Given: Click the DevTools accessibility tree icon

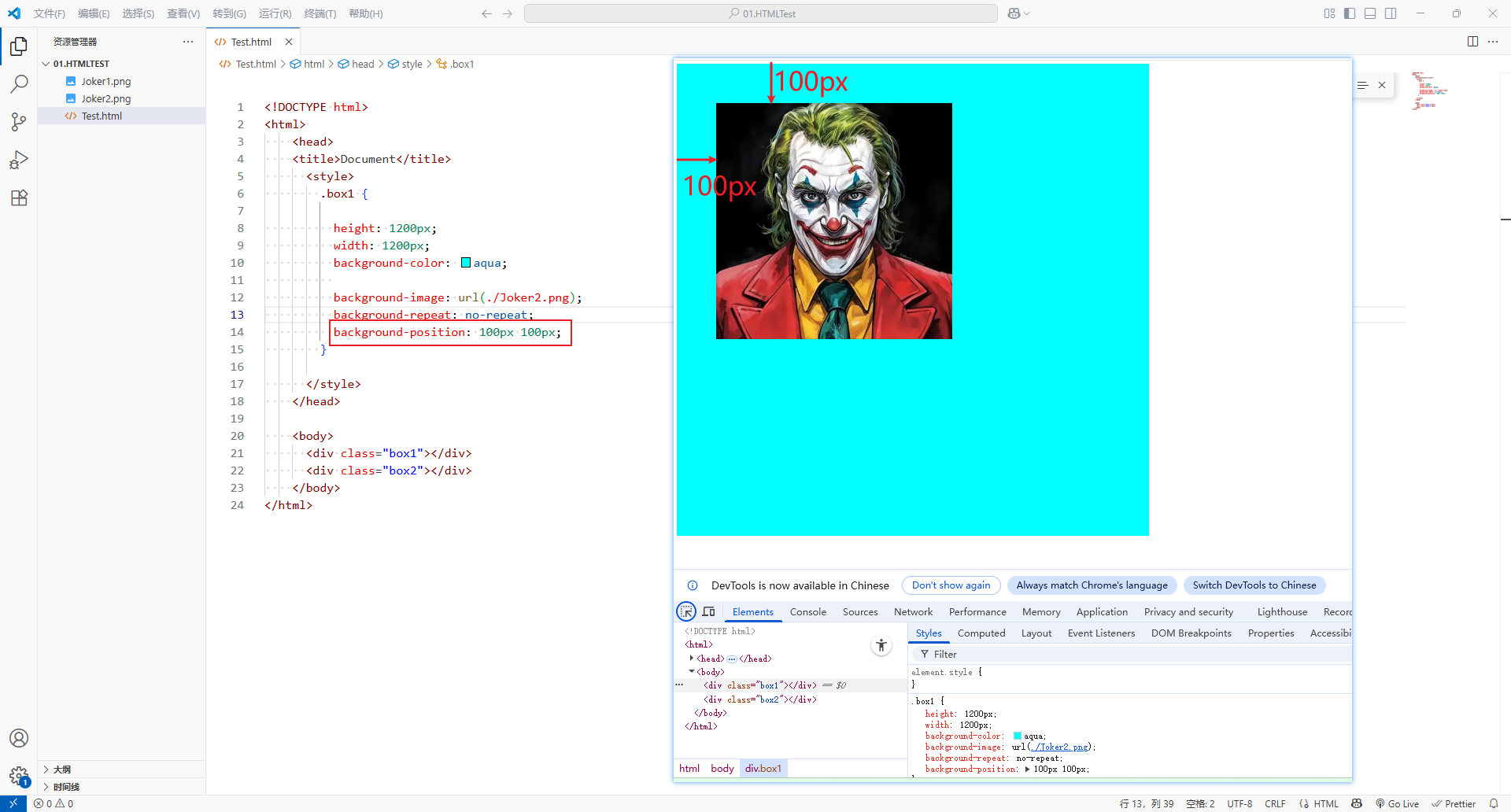Looking at the screenshot, I should click(881, 646).
